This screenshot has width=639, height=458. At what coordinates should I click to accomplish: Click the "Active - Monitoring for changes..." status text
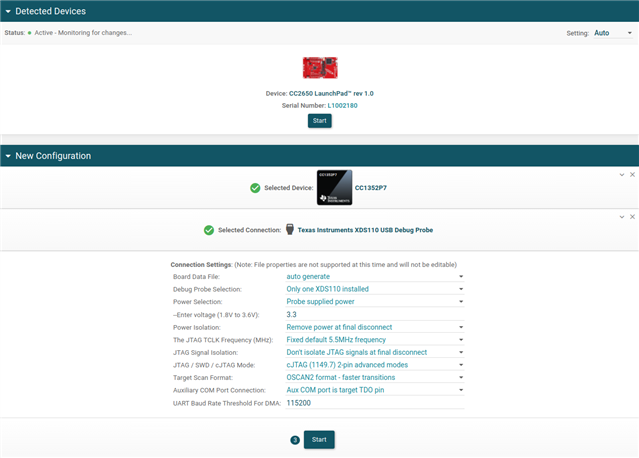83,33
